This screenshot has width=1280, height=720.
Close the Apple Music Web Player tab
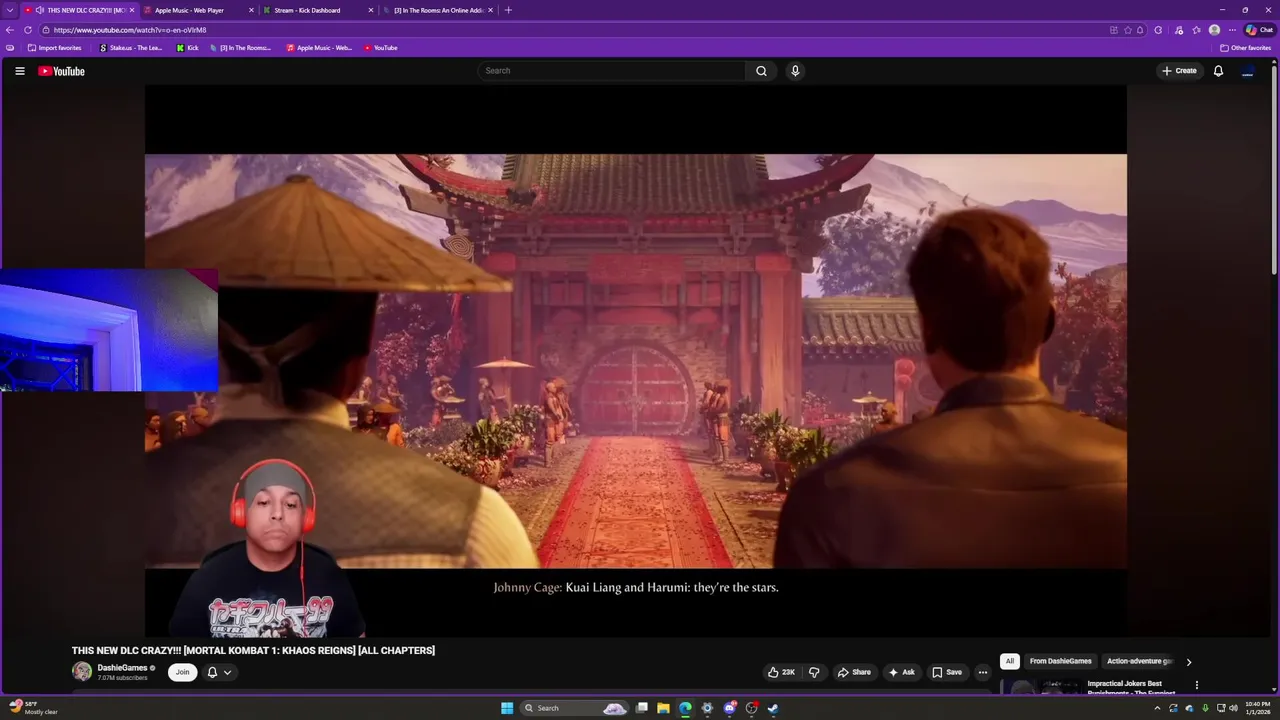point(251,10)
